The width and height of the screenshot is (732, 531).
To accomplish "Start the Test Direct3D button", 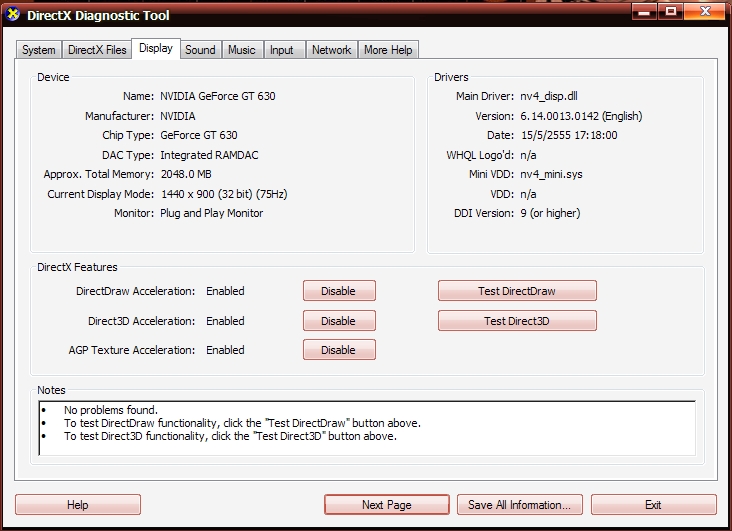I will coord(517,321).
